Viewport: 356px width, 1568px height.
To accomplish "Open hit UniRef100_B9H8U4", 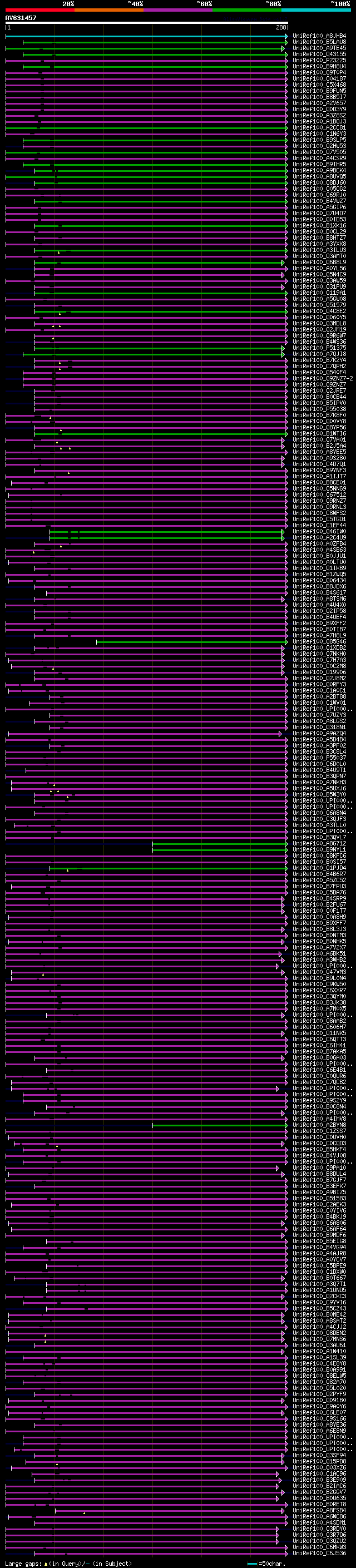I will pyautogui.click(x=319, y=66).
